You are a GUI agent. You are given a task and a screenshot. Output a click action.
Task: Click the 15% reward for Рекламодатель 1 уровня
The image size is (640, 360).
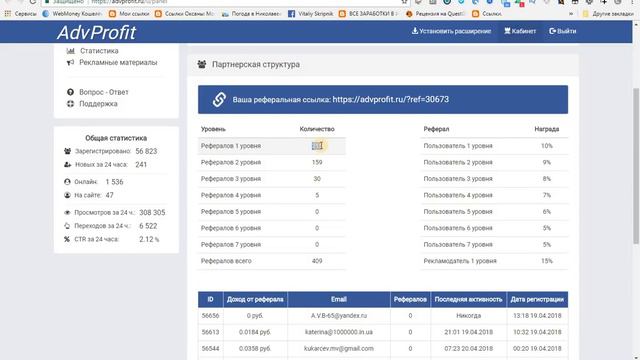pyautogui.click(x=547, y=261)
